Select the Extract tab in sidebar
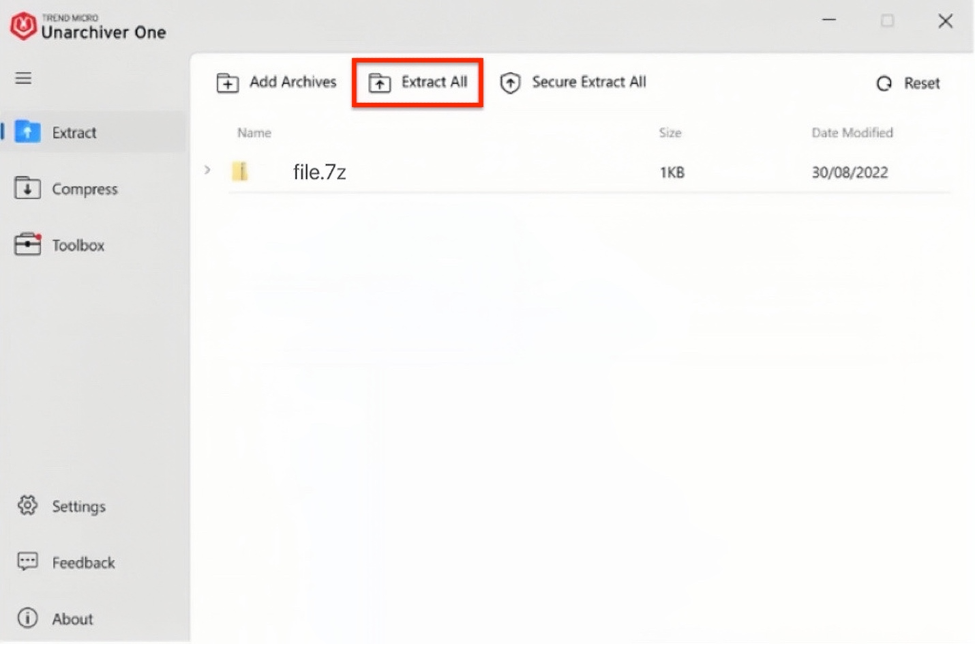This screenshot has height=645, width=977. pos(74,133)
